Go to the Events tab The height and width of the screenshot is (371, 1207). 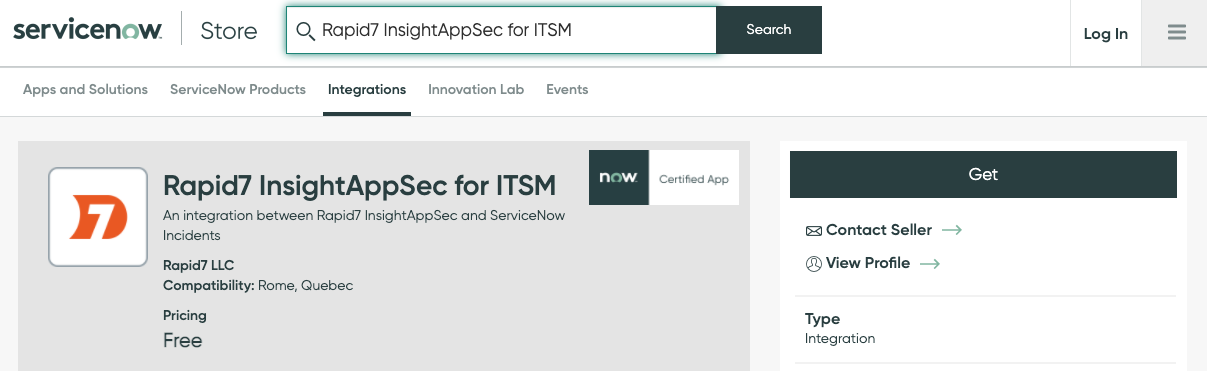pos(567,89)
